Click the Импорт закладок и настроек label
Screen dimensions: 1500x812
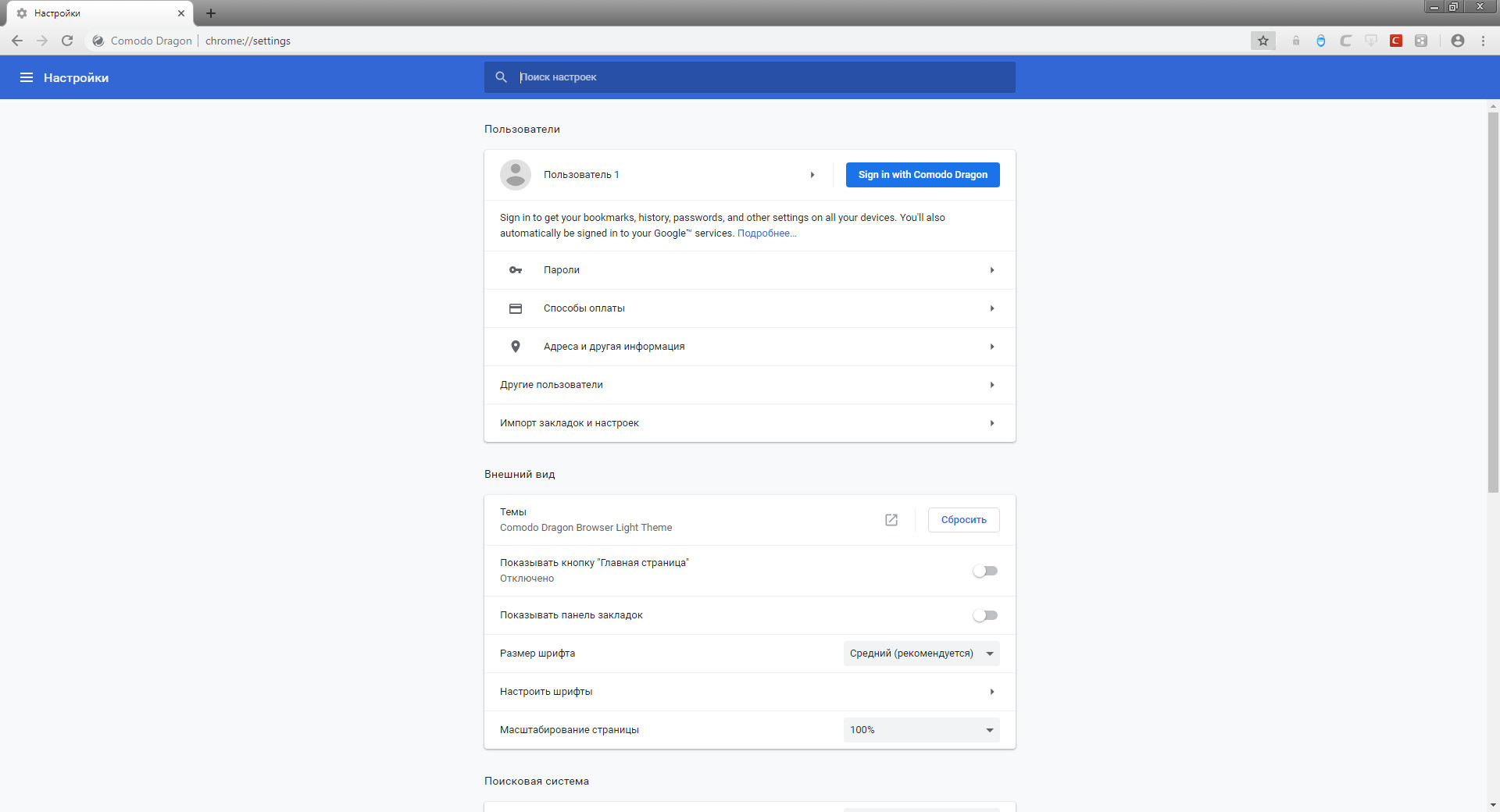[570, 423]
